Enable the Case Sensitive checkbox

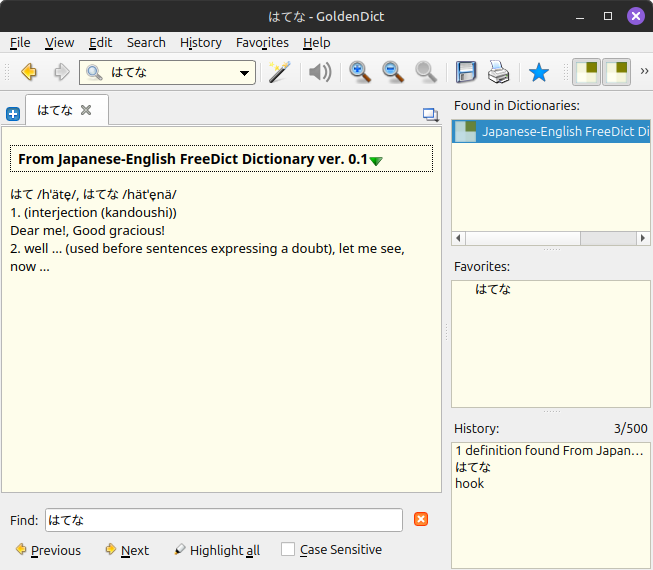[x=288, y=549]
